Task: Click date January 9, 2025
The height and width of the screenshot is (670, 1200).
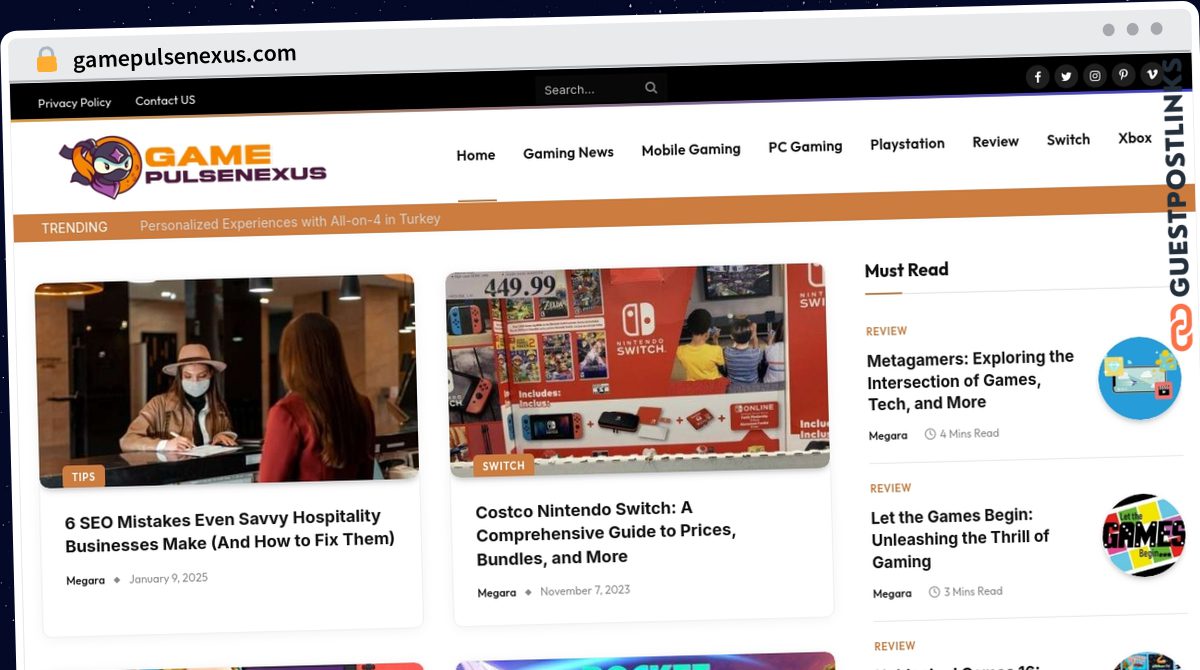Action: point(168,578)
